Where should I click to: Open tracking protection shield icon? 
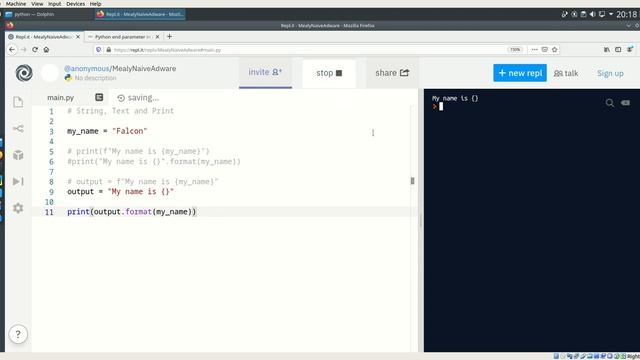98,49
